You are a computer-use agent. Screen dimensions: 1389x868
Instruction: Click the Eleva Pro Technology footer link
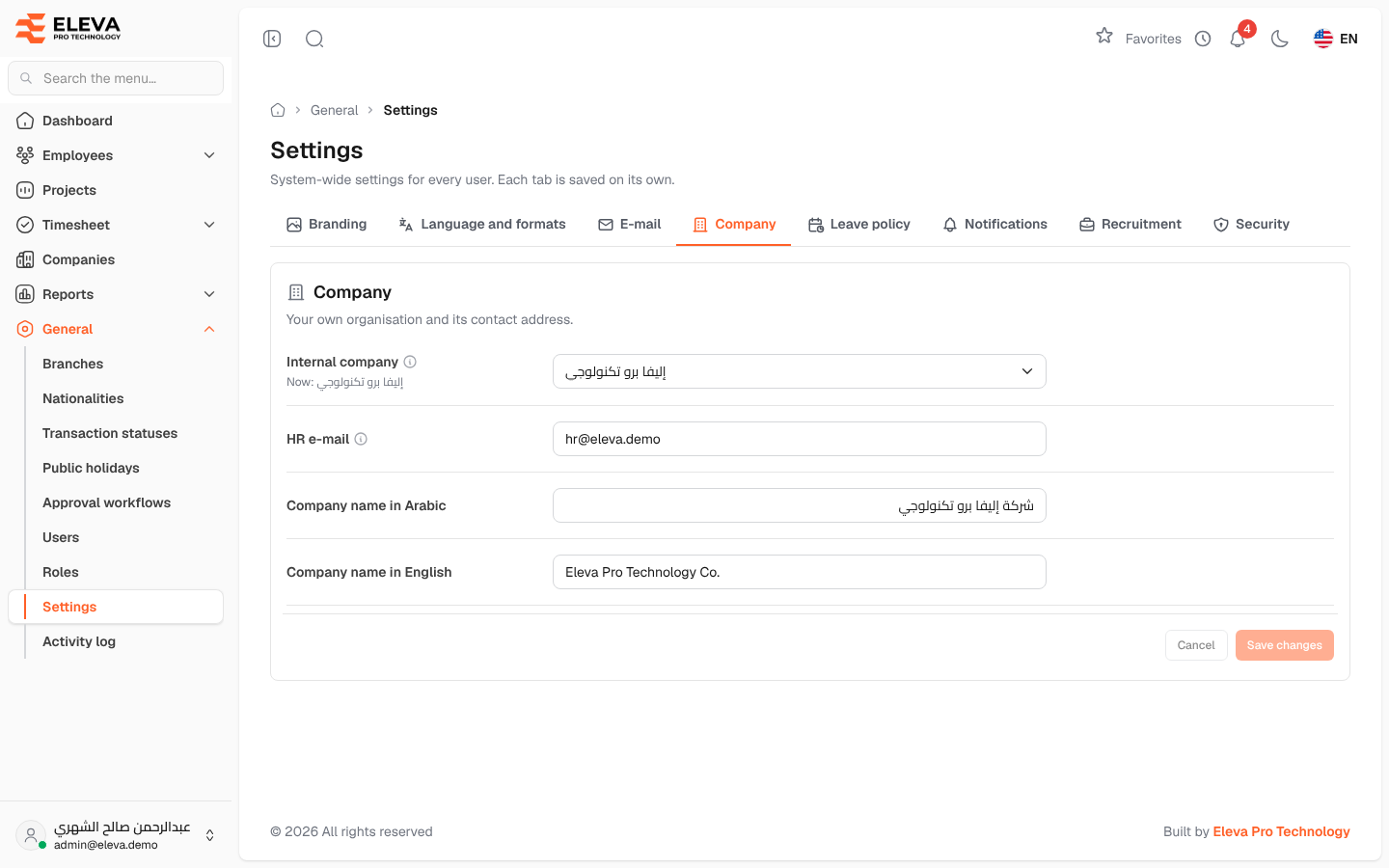point(1281,831)
